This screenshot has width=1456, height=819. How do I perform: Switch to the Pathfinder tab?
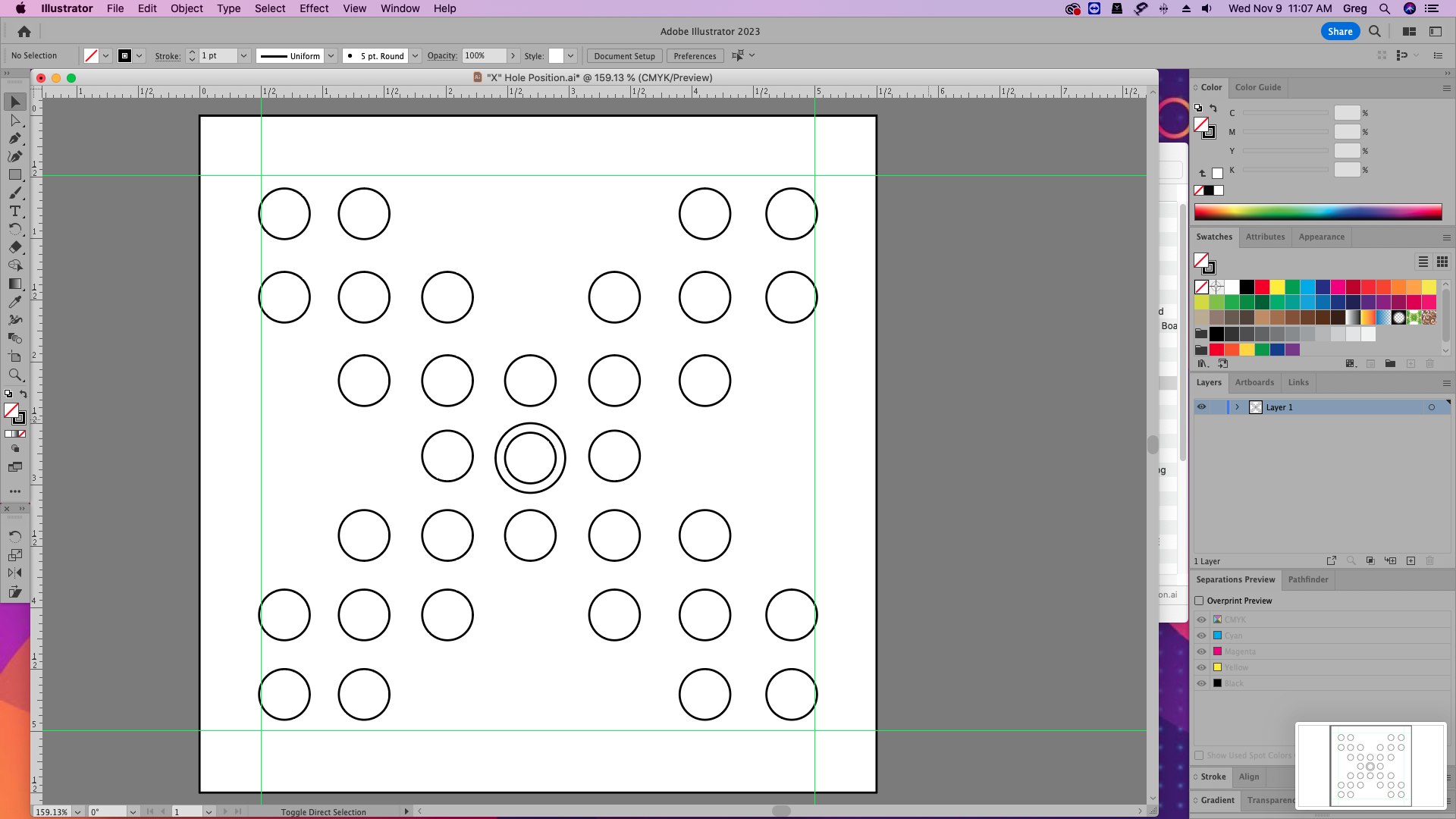1308,580
